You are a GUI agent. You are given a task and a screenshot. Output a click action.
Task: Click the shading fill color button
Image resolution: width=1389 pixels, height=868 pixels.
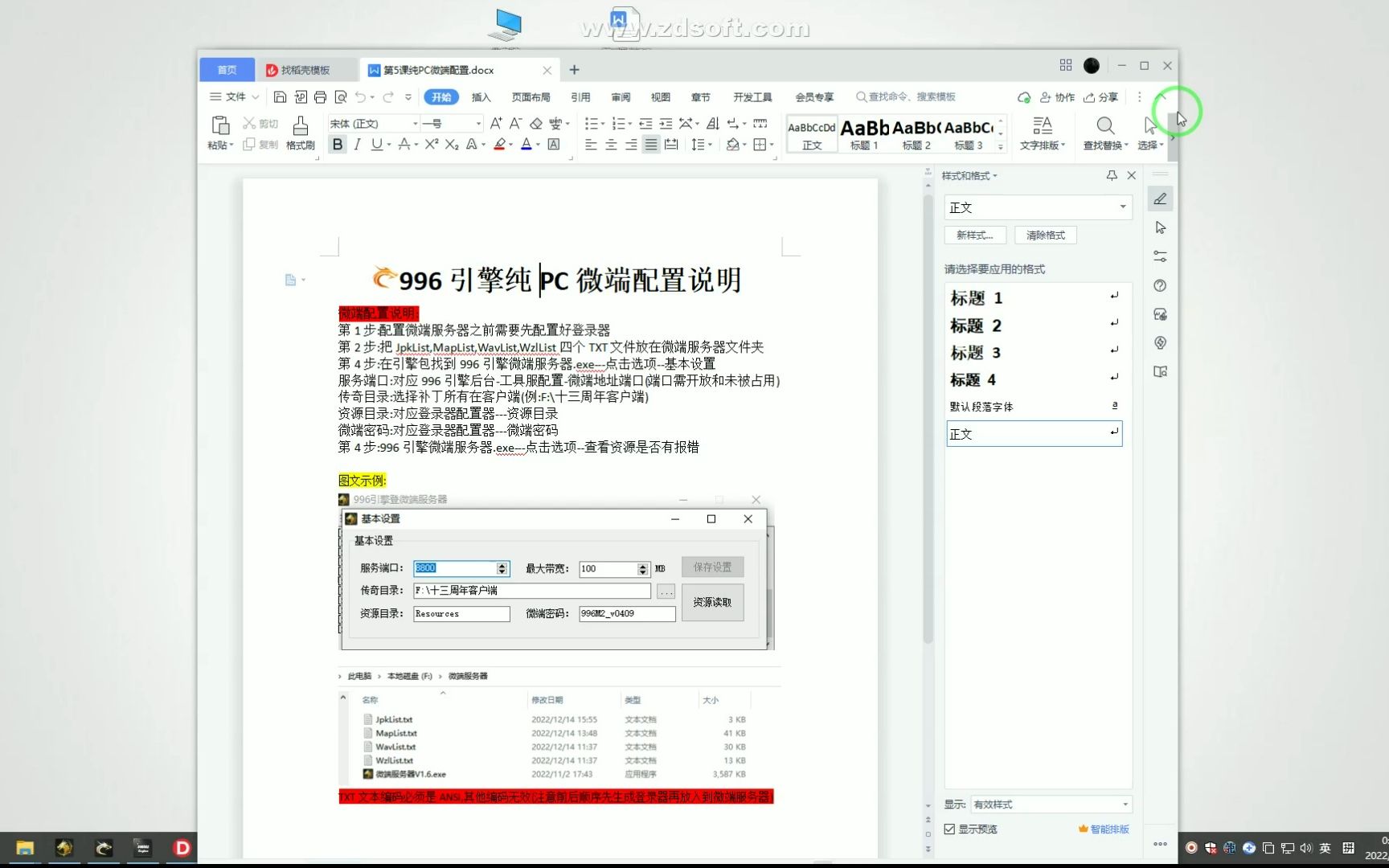(731, 145)
